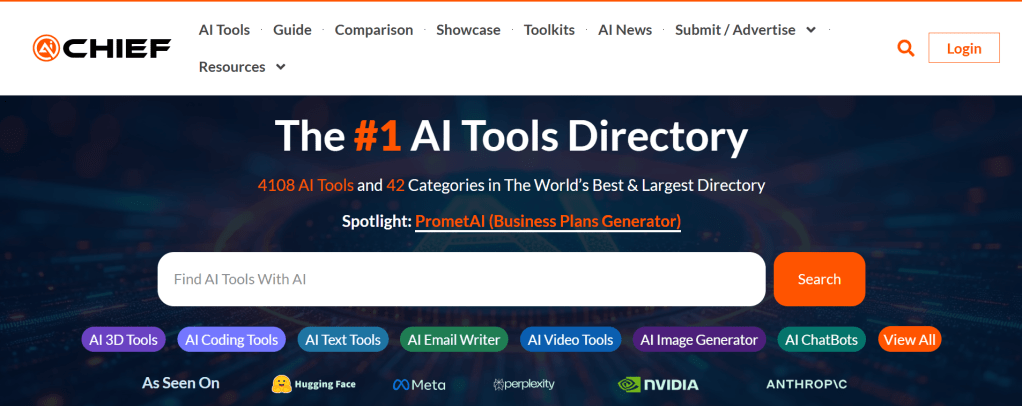The height and width of the screenshot is (406, 1022).
Task: Open the AI Tools menu item
Action: (224, 30)
